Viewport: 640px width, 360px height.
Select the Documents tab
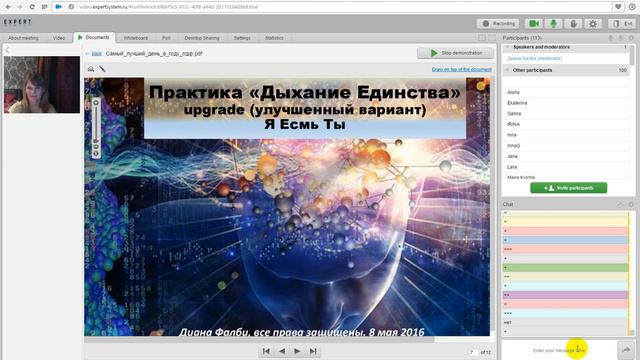pos(94,38)
